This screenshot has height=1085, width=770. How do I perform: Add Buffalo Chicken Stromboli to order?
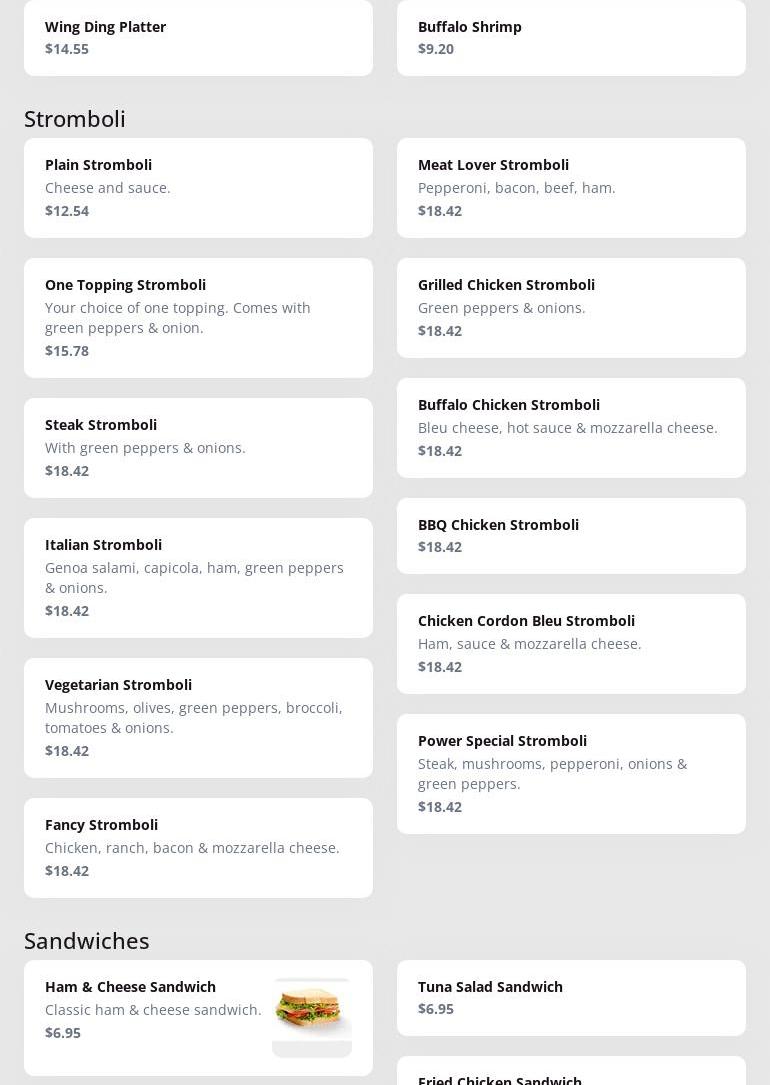pyautogui.click(x=571, y=428)
